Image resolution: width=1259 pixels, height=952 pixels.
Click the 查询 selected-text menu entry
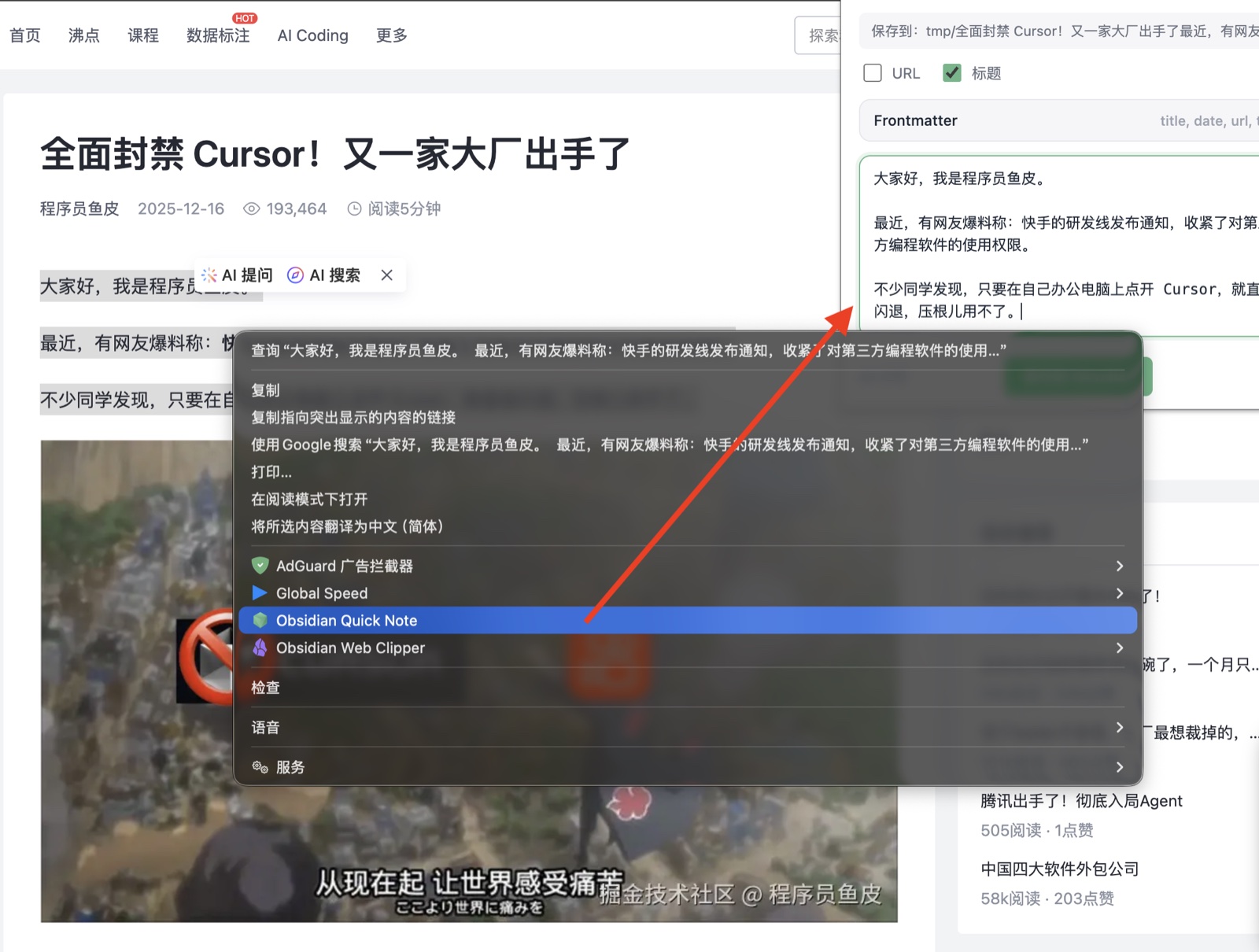pyautogui.click(x=688, y=350)
